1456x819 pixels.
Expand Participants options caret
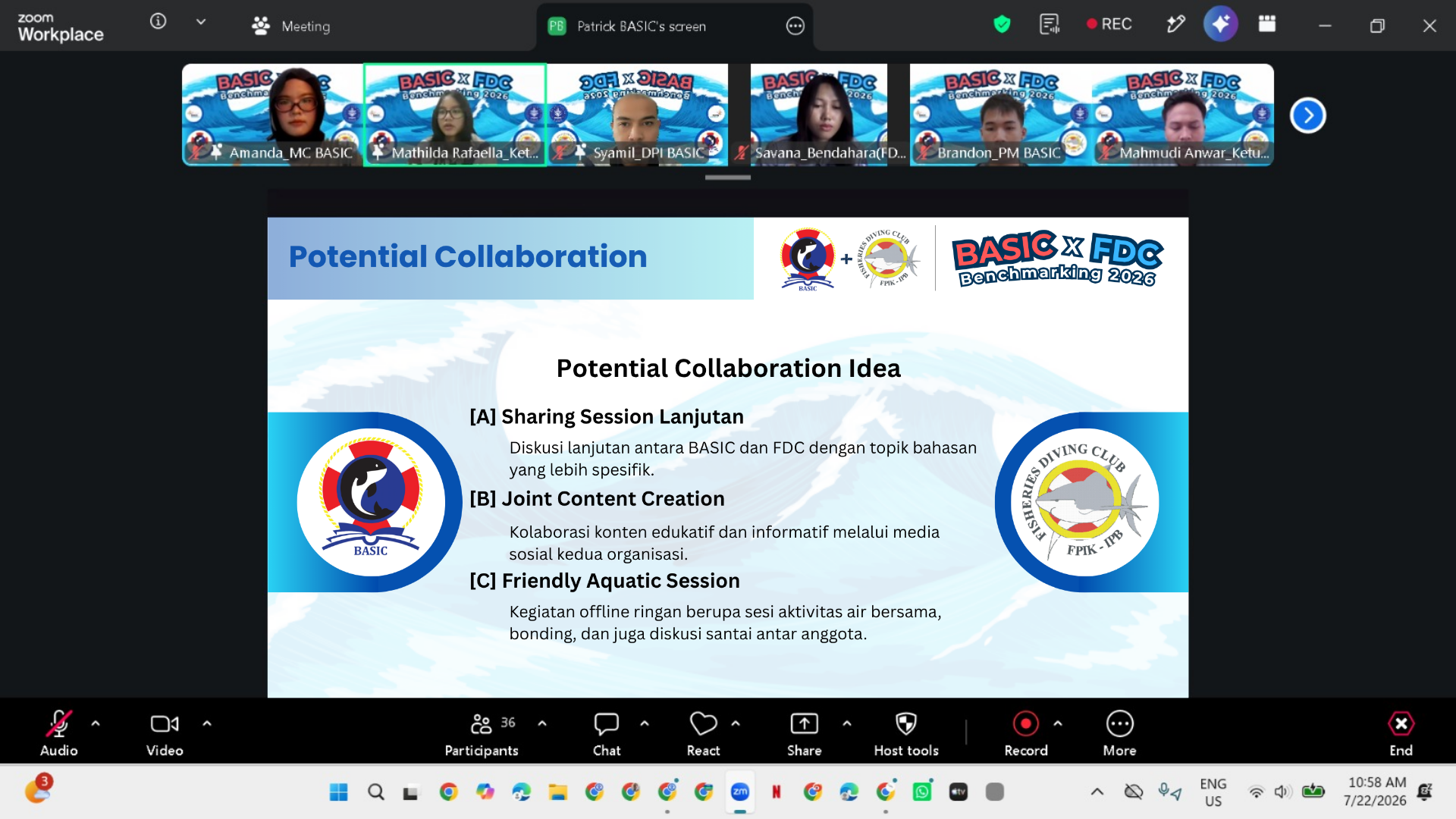(542, 723)
